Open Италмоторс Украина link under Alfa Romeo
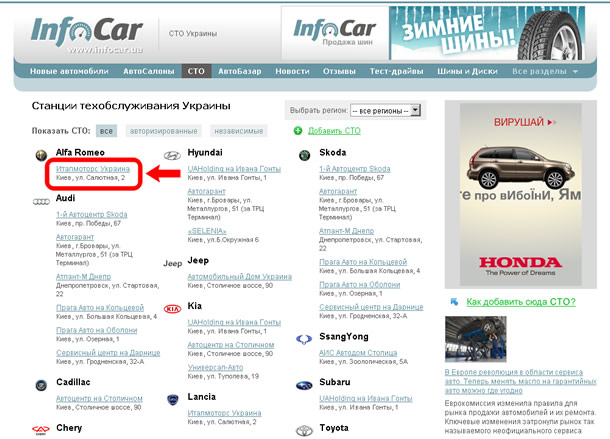610x439 pixels. pyautogui.click(x=93, y=169)
